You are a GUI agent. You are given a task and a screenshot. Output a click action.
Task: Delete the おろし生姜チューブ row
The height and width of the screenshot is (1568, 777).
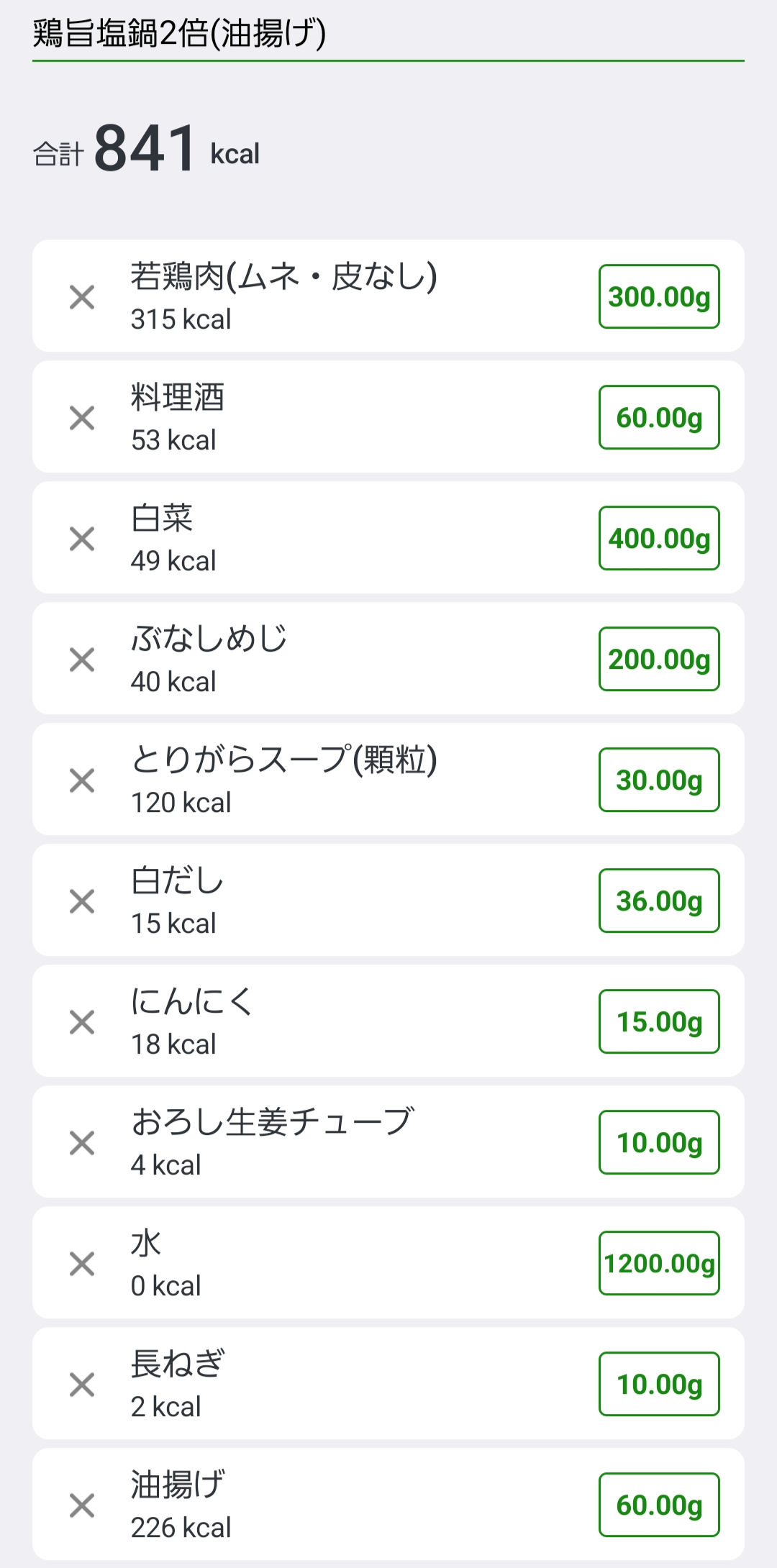coord(82,1142)
